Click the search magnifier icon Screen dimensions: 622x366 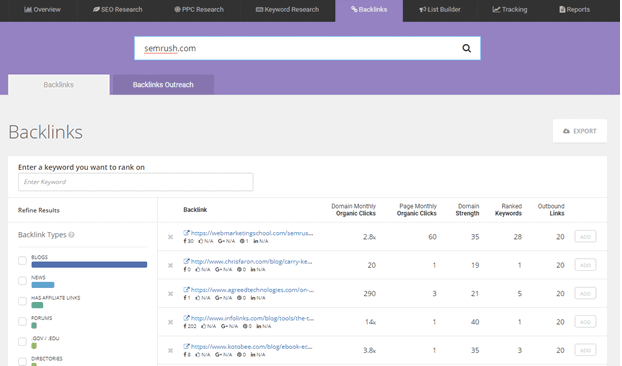coord(466,48)
